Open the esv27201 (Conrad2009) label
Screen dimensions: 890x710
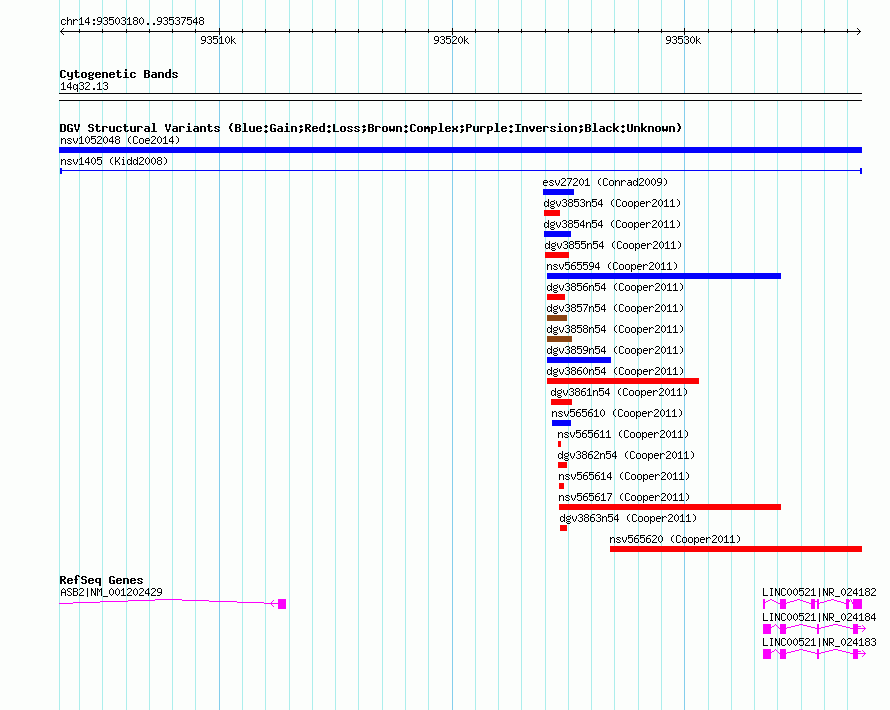pos(605,182)
